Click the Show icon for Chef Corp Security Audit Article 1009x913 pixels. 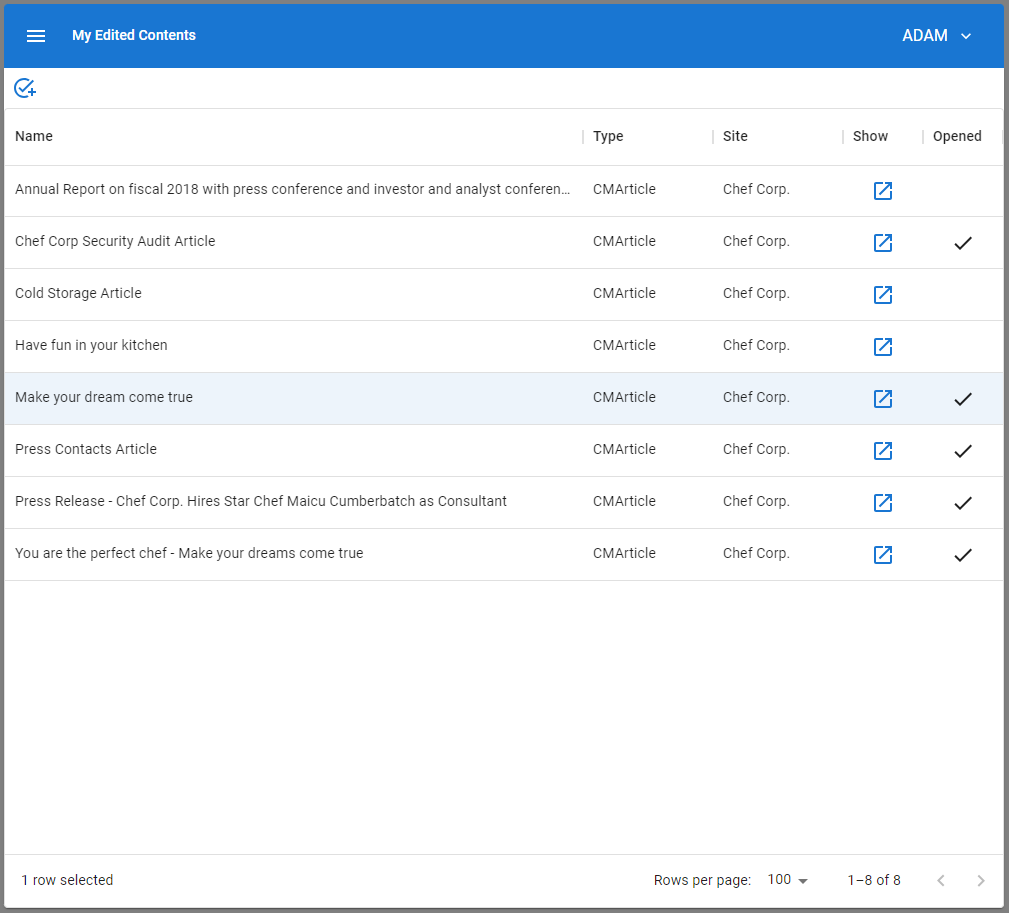click(x=883, y=242)
